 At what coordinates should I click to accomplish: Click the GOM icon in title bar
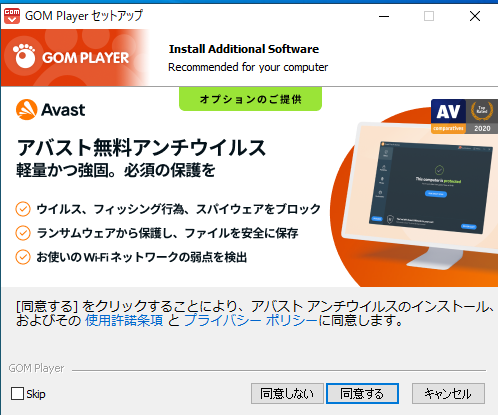coord(12,16)
